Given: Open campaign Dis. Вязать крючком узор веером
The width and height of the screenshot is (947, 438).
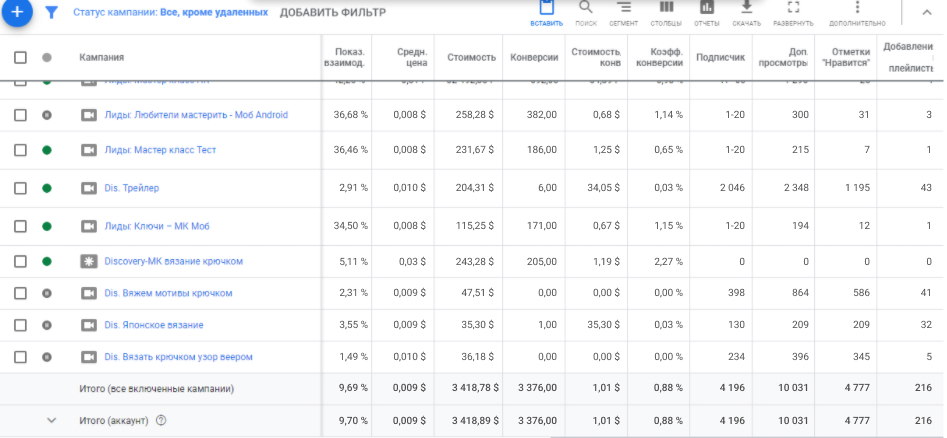Looking at the screenshot, I should 178,357.
